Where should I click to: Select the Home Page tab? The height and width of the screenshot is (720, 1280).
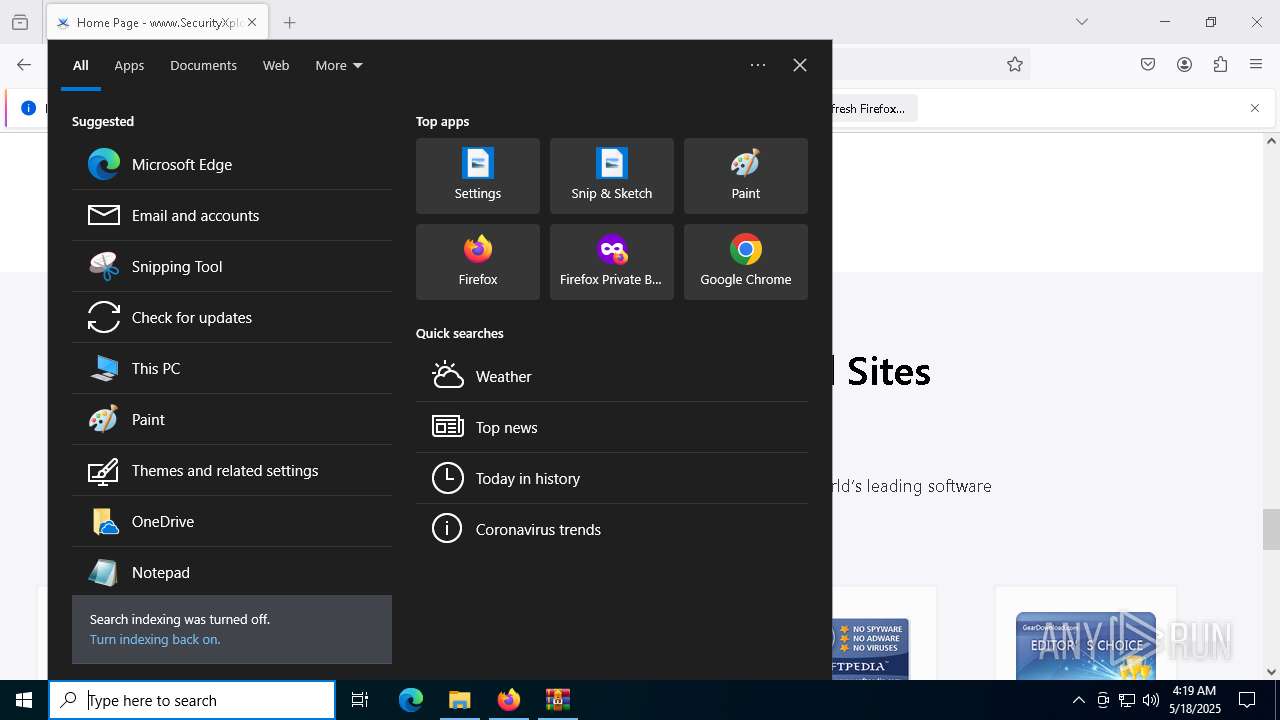(x=157, y=22)
